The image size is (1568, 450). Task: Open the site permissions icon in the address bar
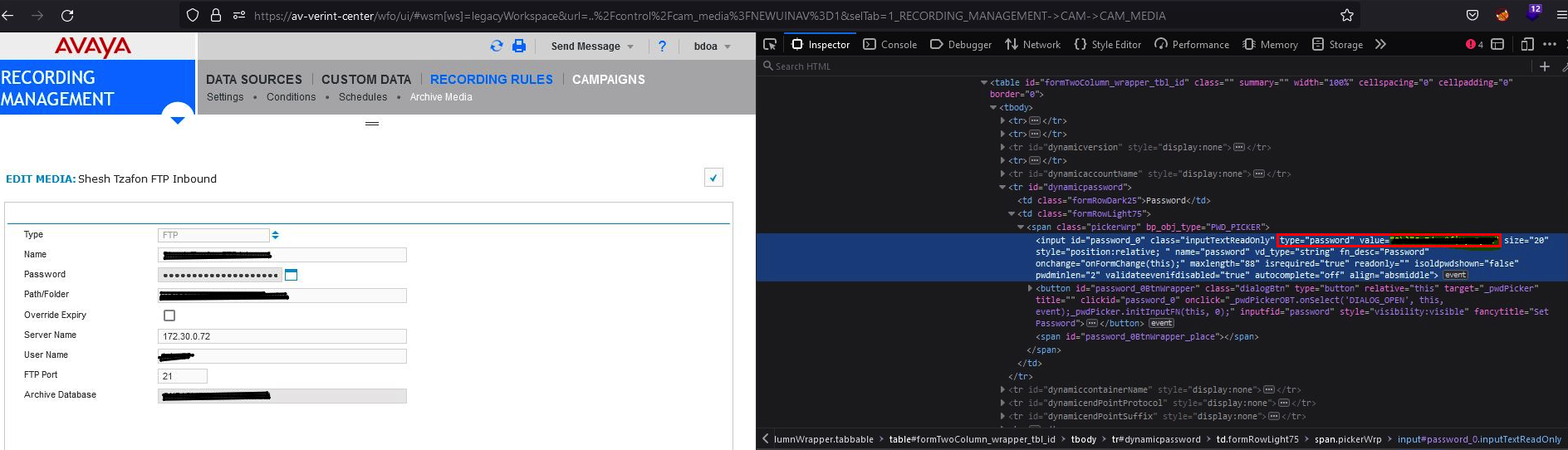239,15
